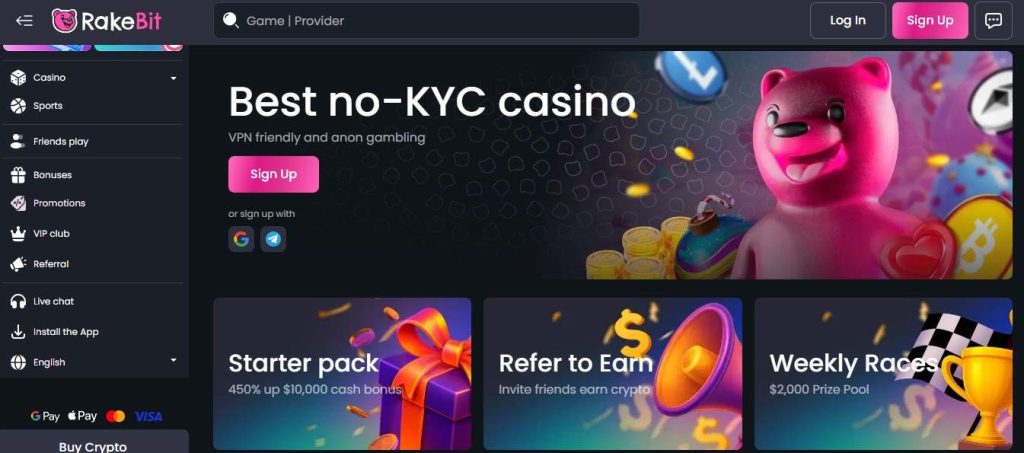Sign up with the Telegram icon
The width and height of the screenshot is (1024, 453).
273,239
